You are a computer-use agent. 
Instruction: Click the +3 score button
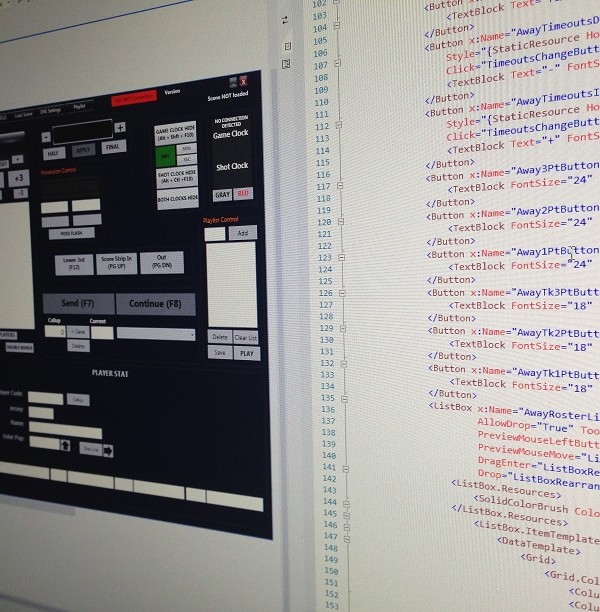pyautogui.click(x=18, y=179)
